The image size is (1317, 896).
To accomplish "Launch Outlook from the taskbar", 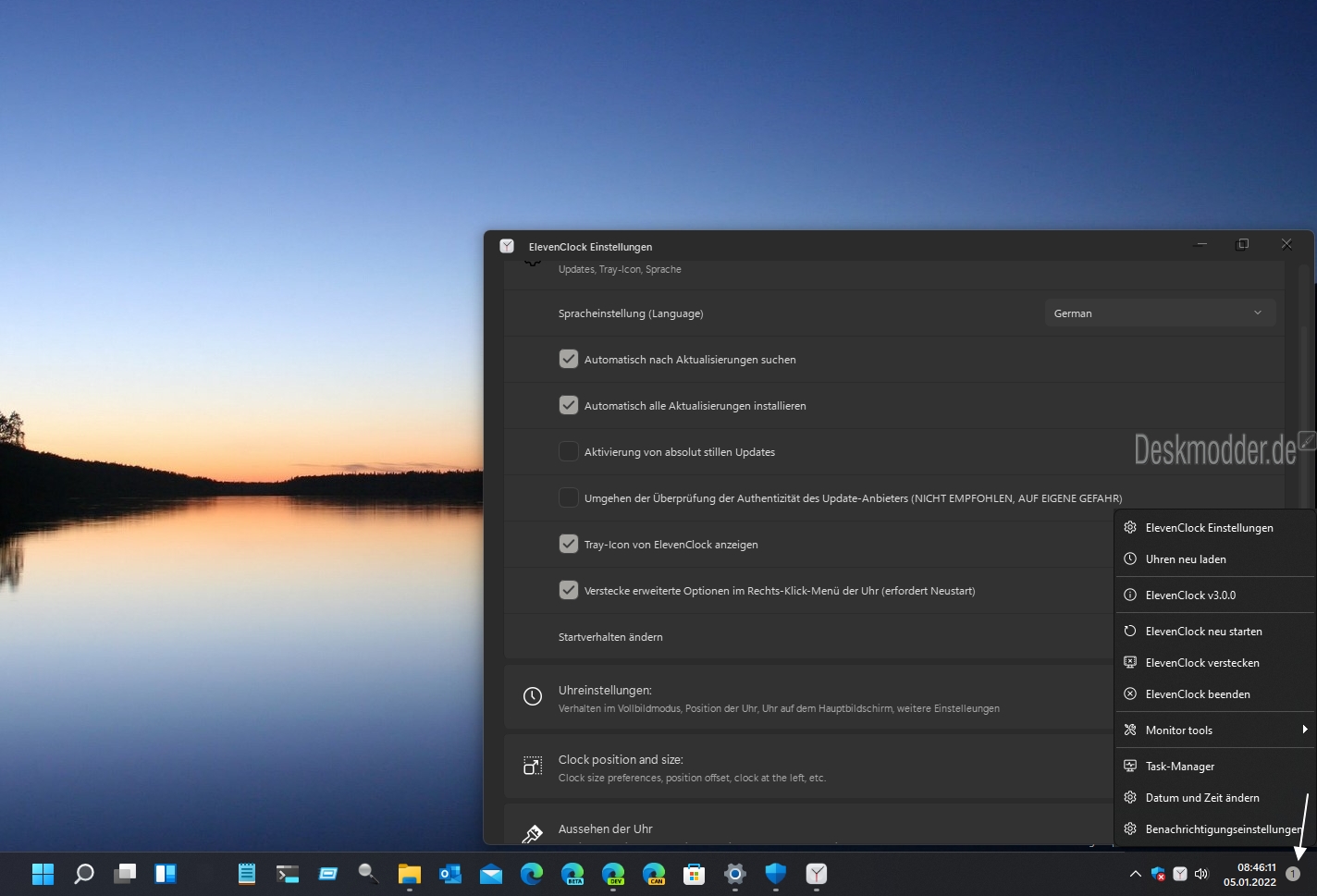I will click(450, 874).
